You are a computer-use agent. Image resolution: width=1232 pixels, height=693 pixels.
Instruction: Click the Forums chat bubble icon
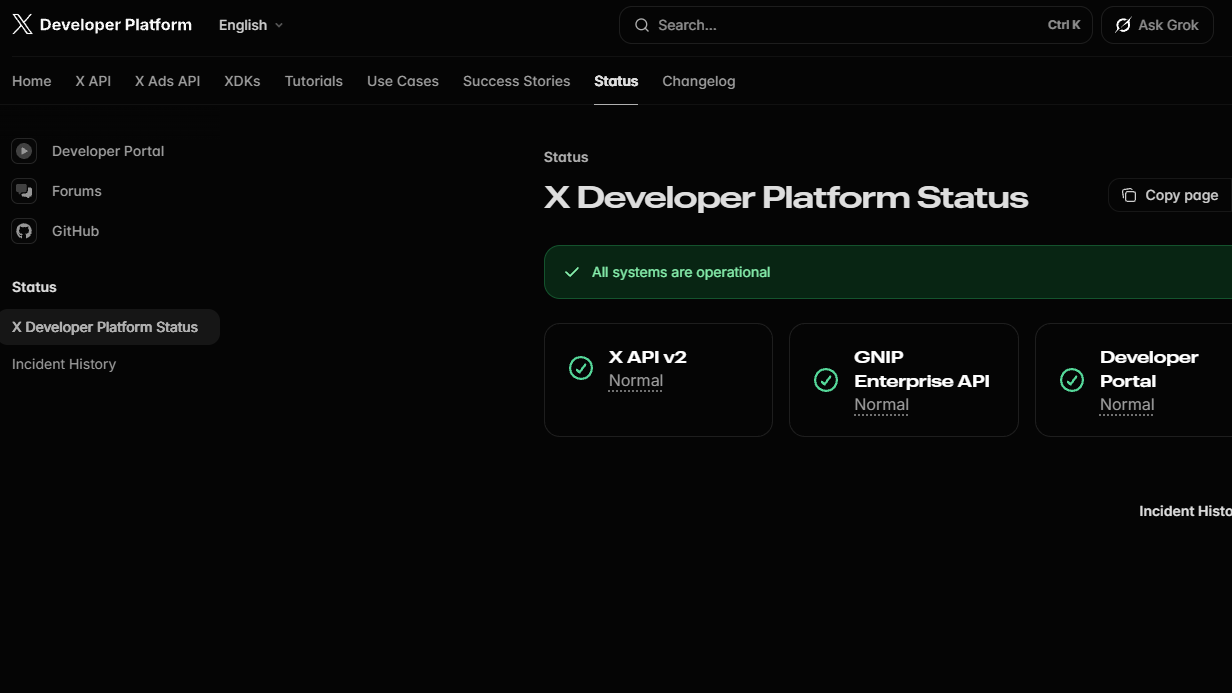(x=23, y=191)
